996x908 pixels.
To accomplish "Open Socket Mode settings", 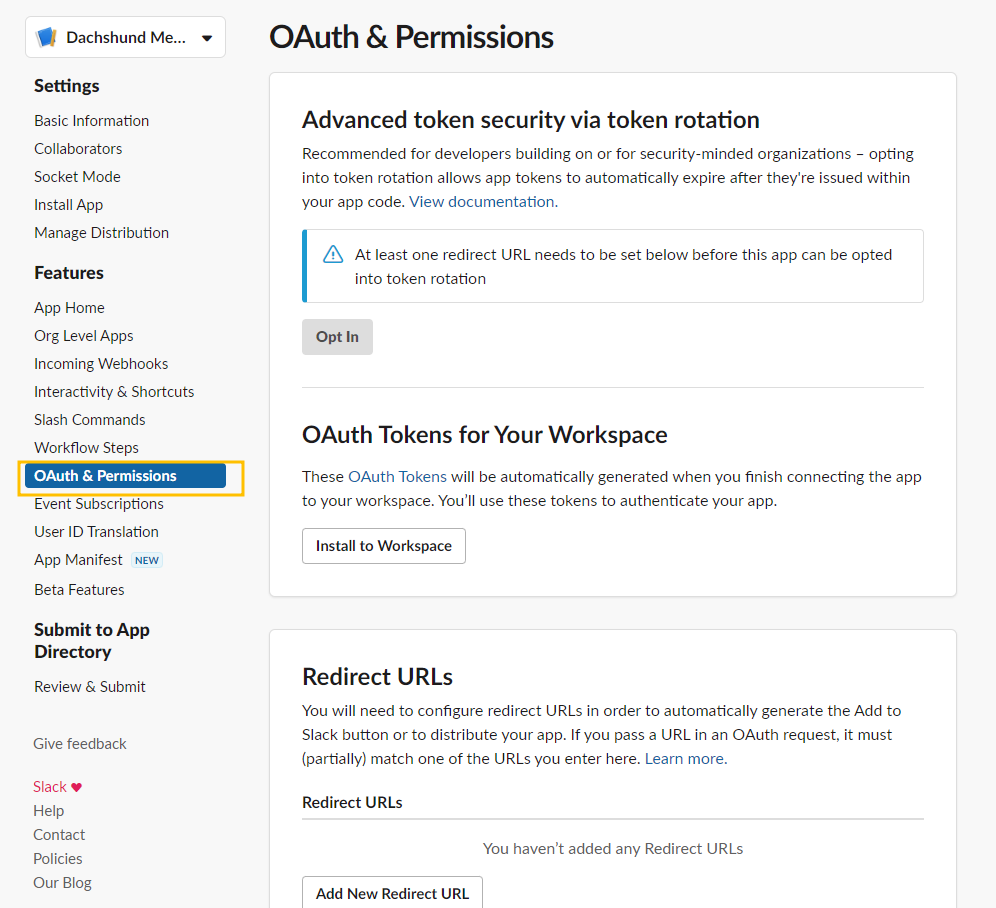I will coord(77,177).
